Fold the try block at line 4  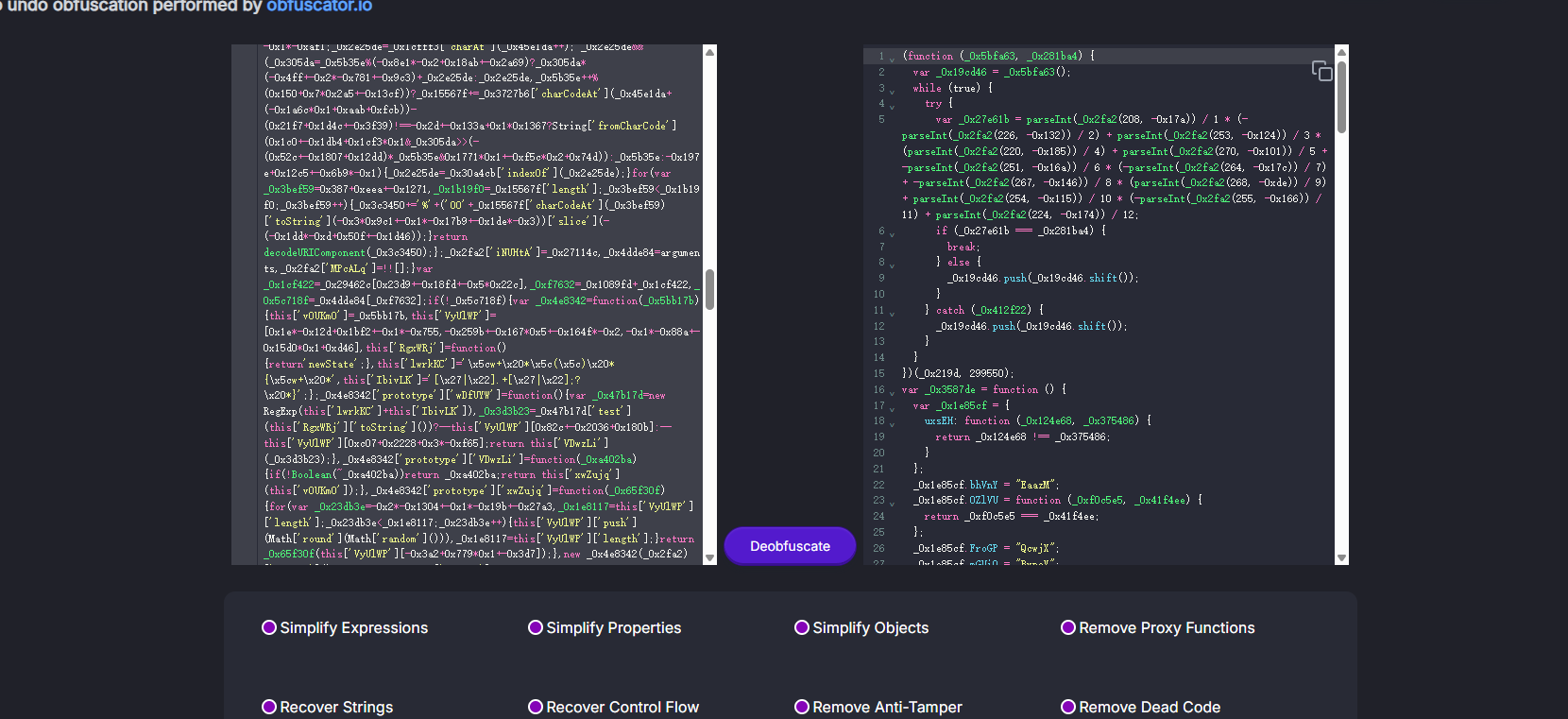point(893,106)
